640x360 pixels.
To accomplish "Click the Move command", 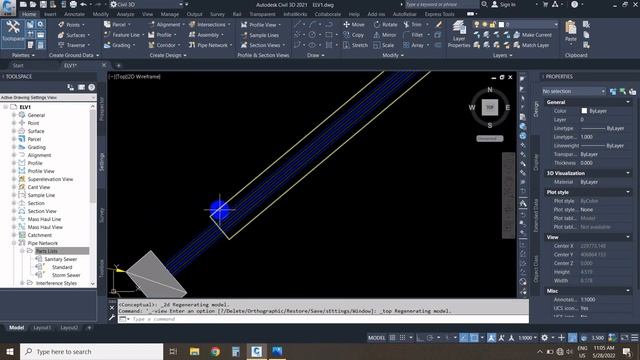I will pyautogui.click(x=354, y=24).
